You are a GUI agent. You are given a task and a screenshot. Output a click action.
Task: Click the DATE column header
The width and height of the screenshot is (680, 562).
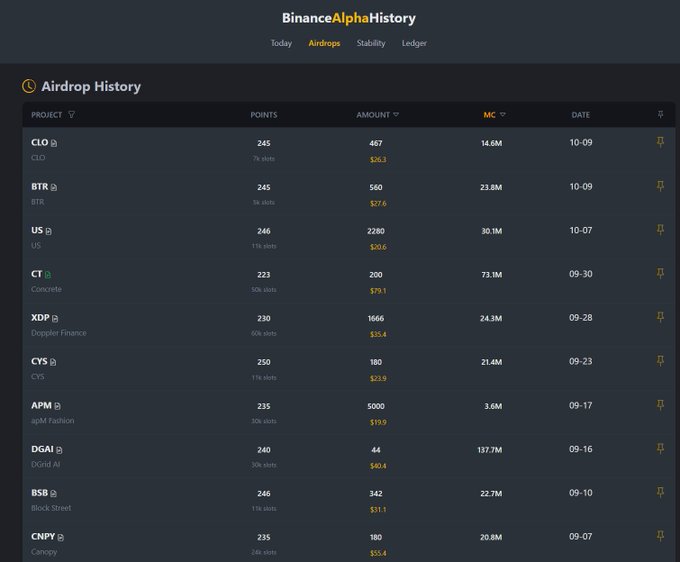pos(581,115)
